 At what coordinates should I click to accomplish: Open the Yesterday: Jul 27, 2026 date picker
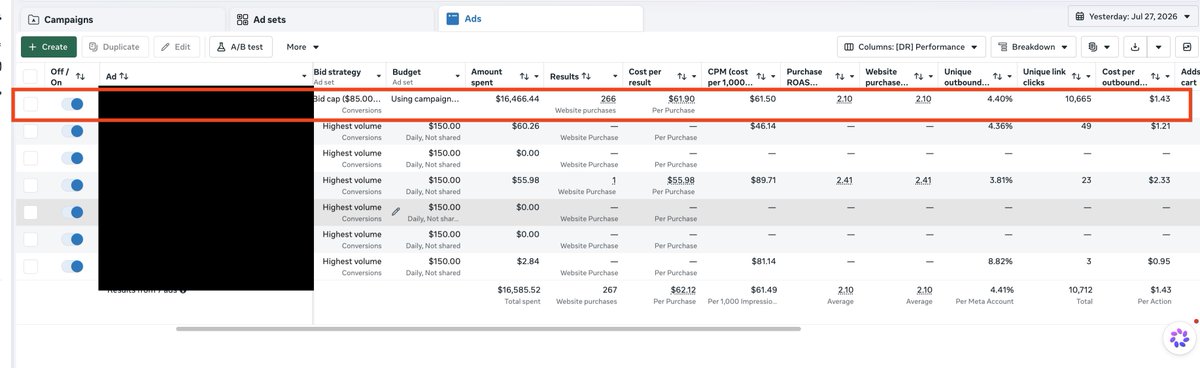1132,16
